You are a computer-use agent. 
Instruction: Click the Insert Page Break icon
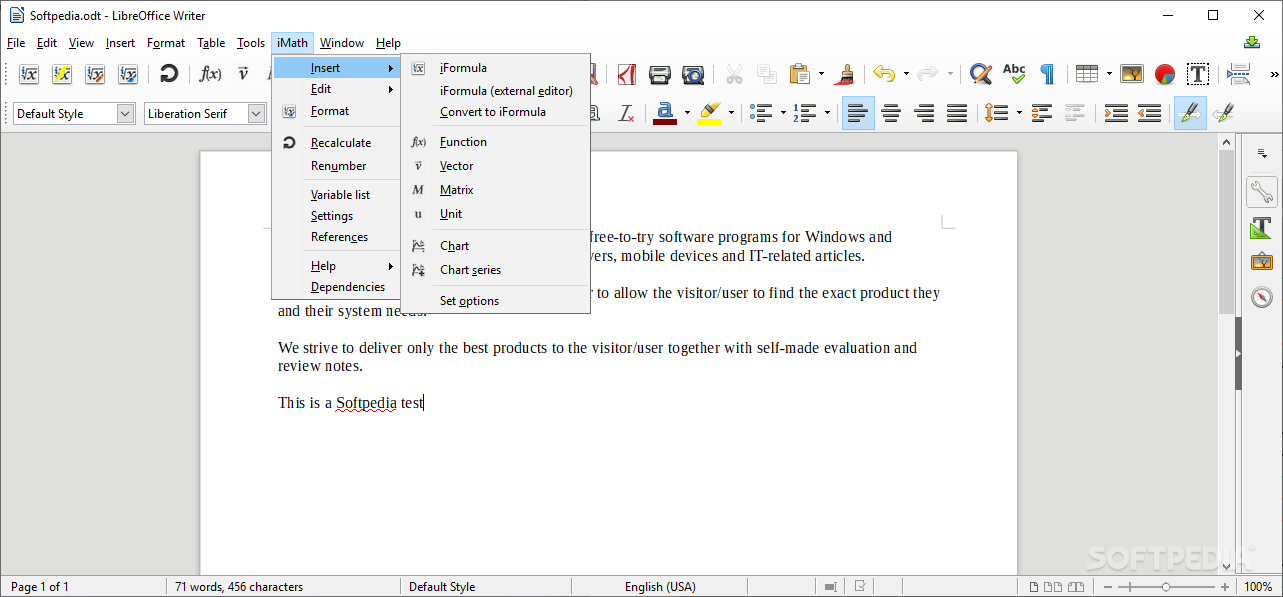1239,74
